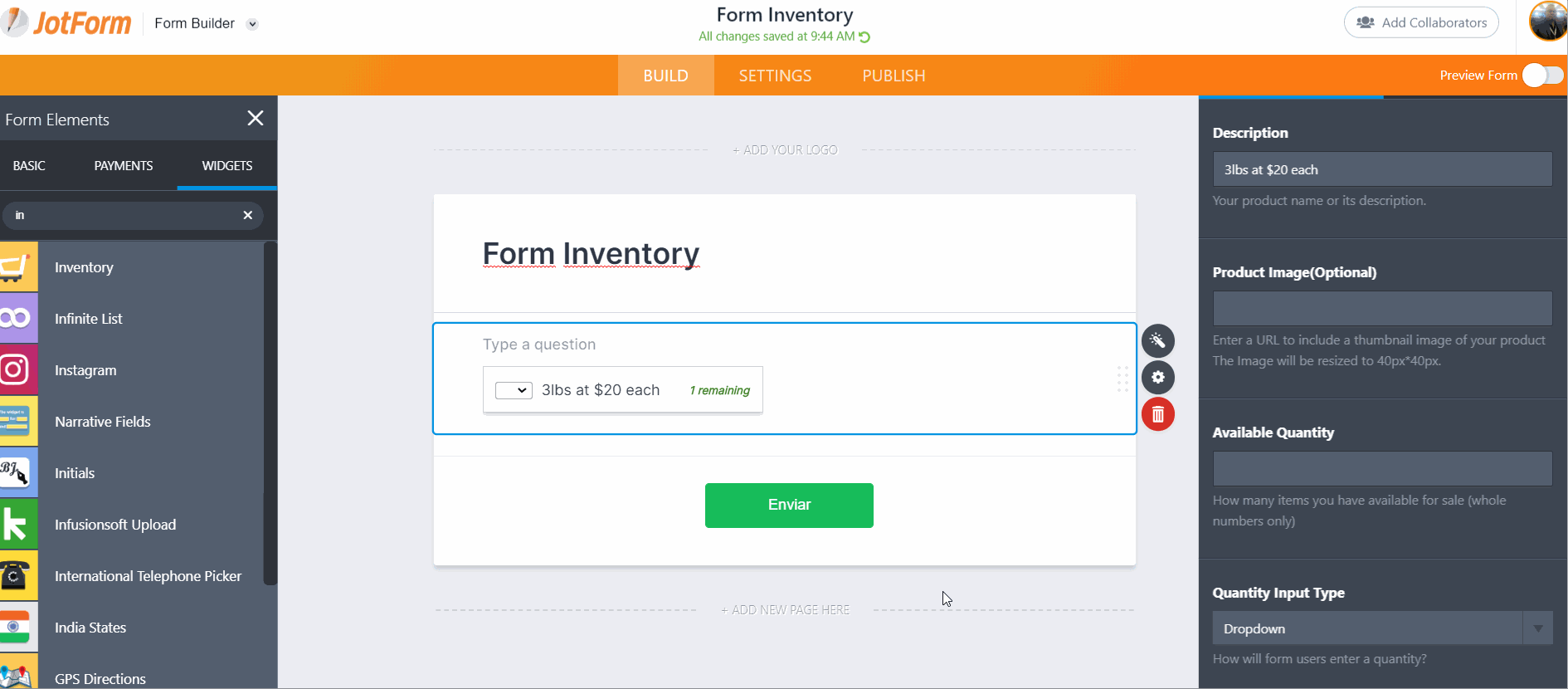1568x689 pixels.
Task: Select the International Telephone Picker icon
Action: tap(18, 575)
